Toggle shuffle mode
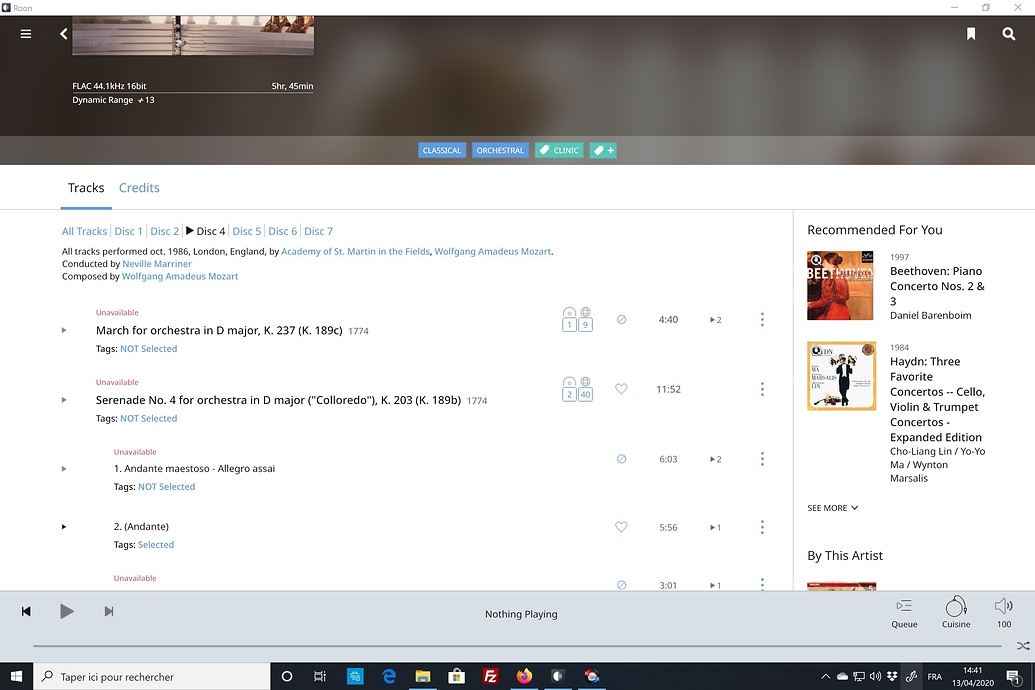This screenshot has height=690, width=1035. (1023, 646)
